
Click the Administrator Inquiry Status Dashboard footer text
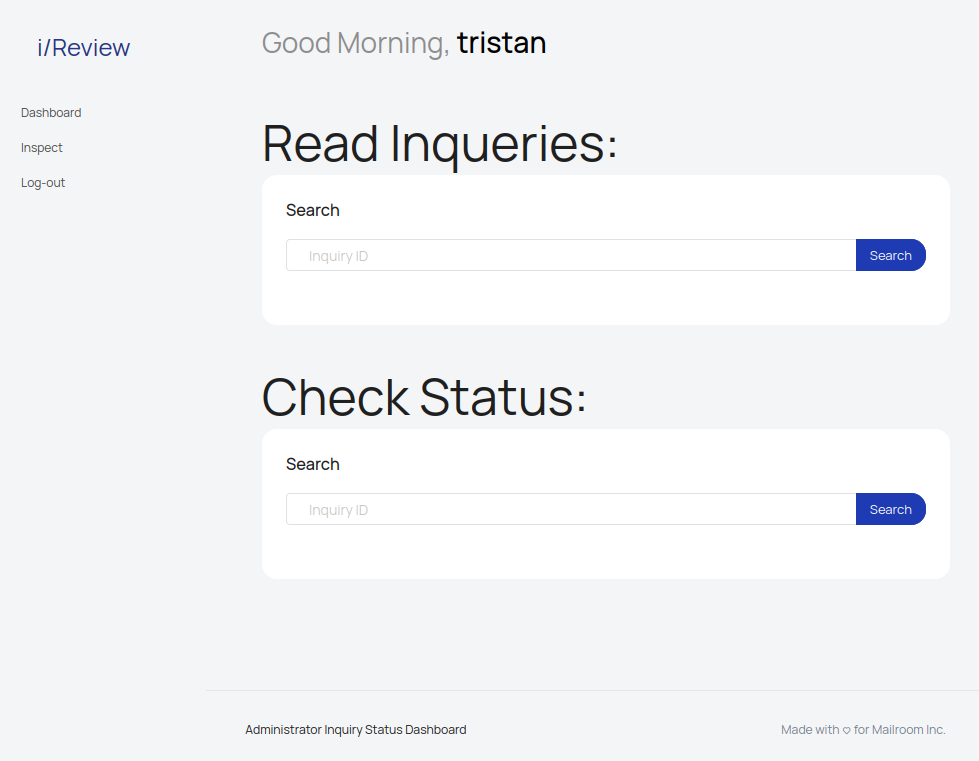tap(355, 730)
